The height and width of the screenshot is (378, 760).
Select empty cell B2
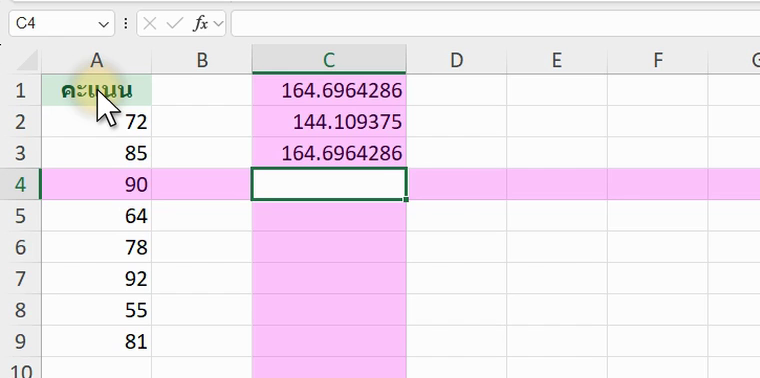pyautogui.click(x=202, y=122)
